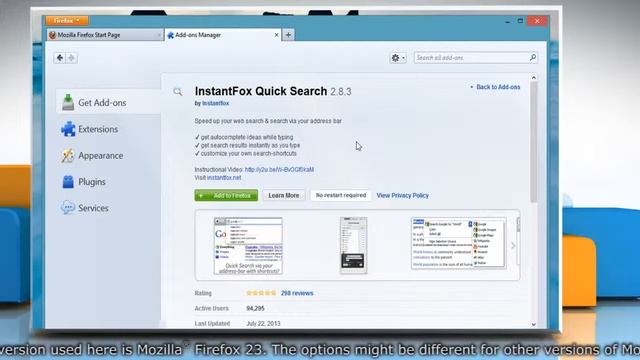Minimize the Firefox window

click(x=507, y=21)
